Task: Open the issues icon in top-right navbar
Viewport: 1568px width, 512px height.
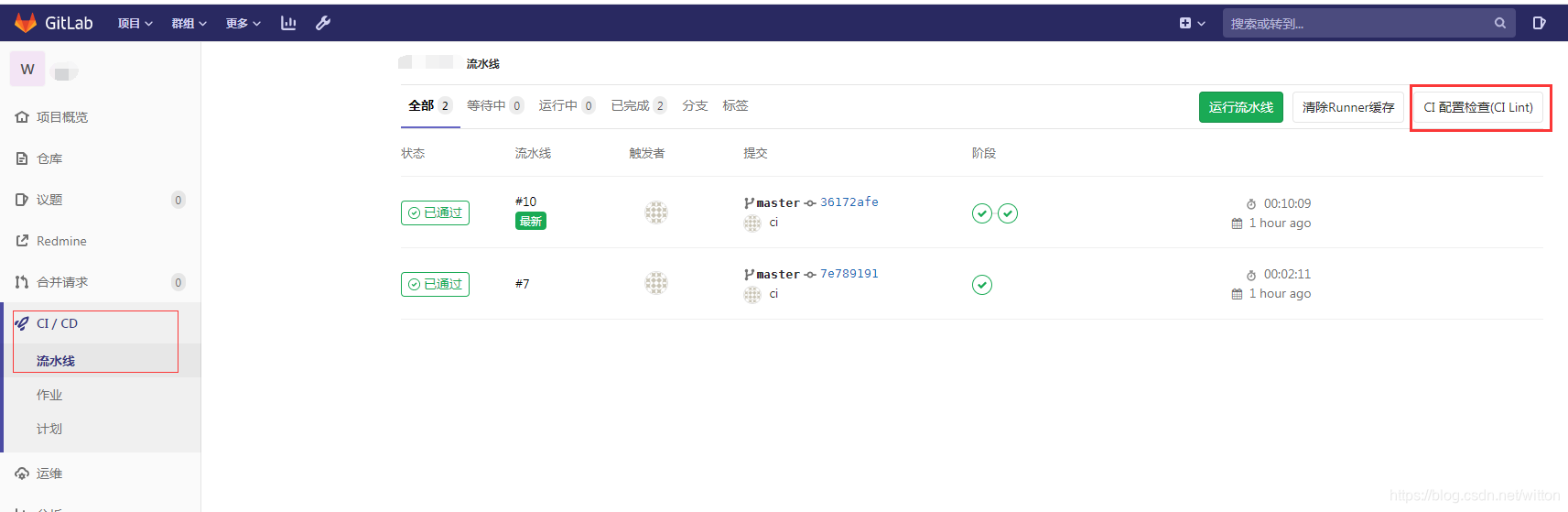Action: [1539, 23]
